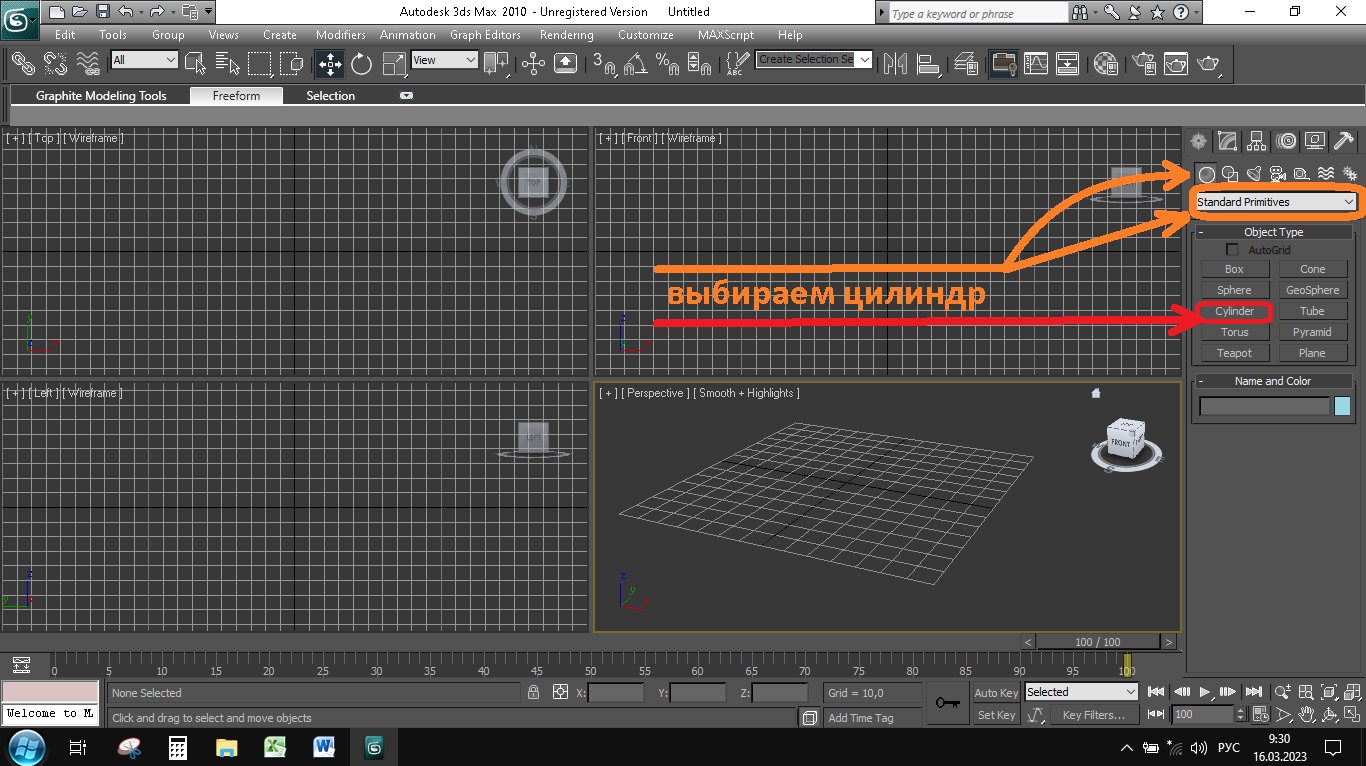This screenshot has width=1366, height=766.
Task: Open the Render Setup dialog
Action: tap(1143, 63)
